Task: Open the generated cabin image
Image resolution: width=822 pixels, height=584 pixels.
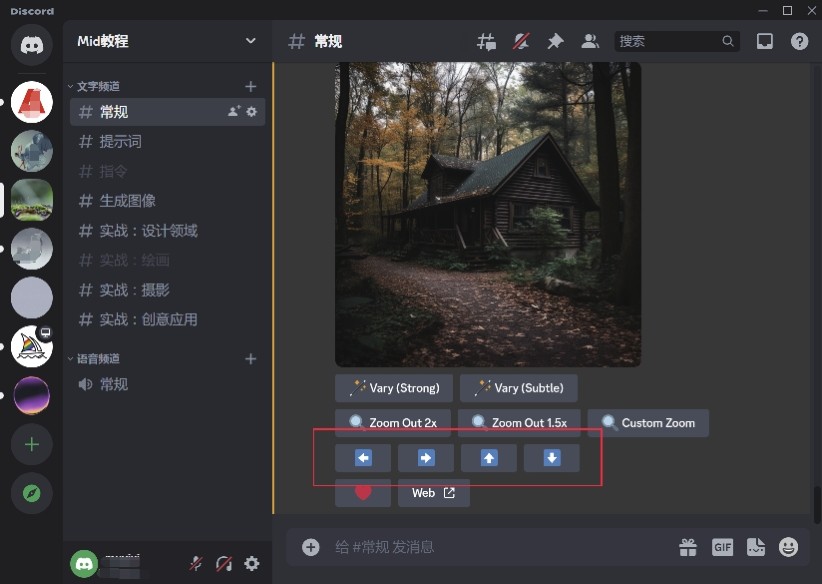Action: coord(488,214)
